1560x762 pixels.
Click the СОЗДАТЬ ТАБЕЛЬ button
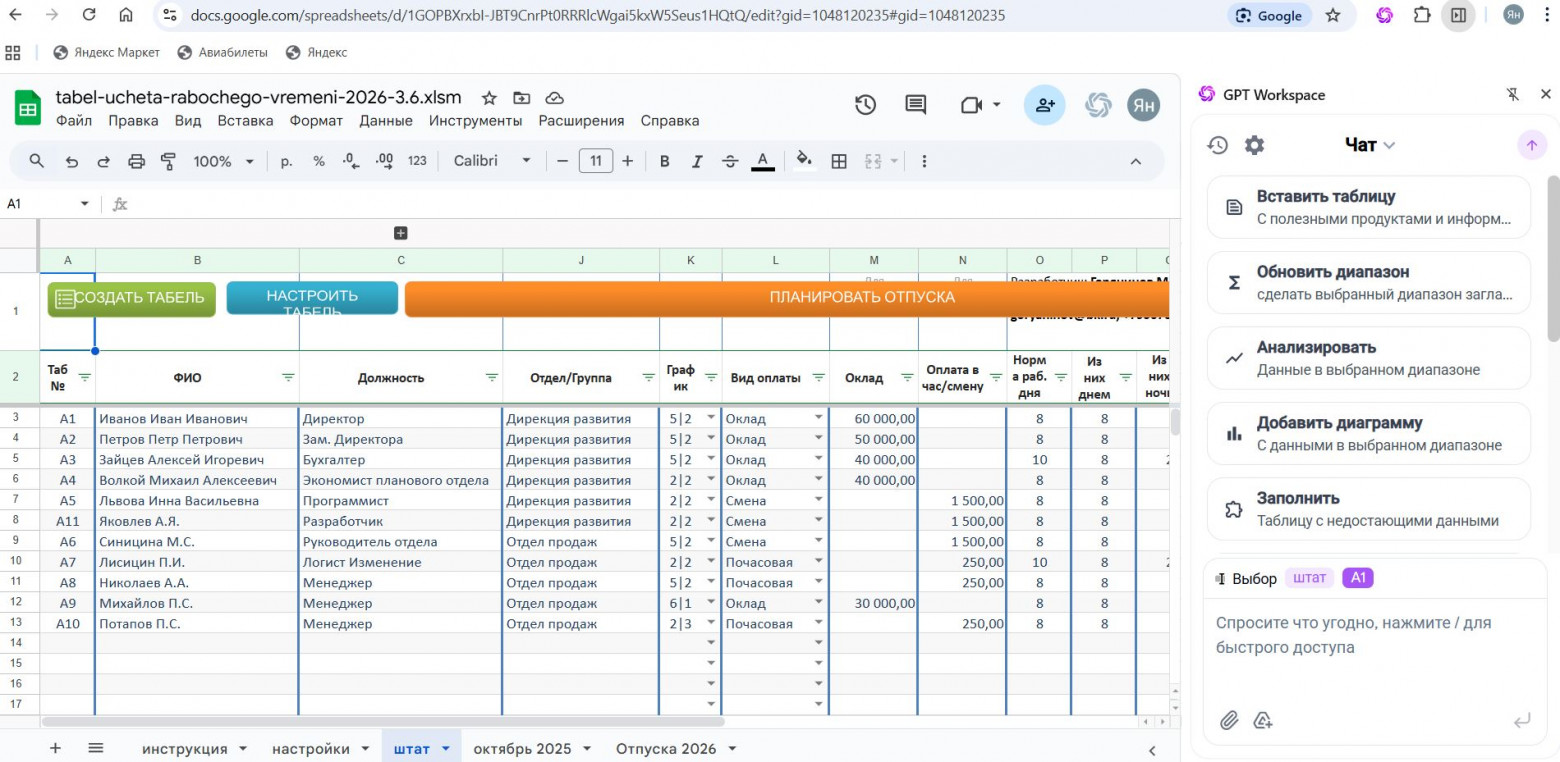pyautogui.click(x=131, y=298)
